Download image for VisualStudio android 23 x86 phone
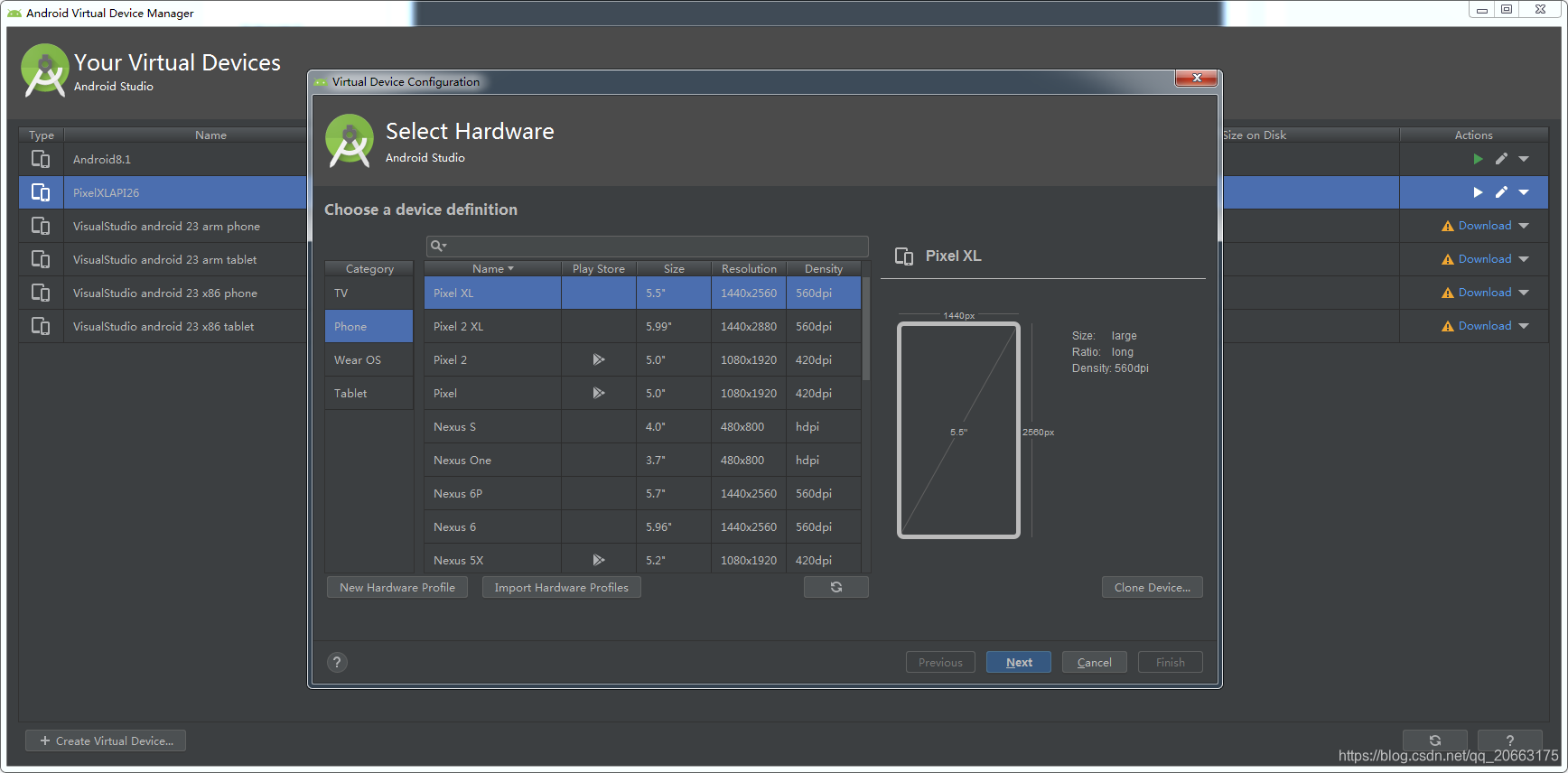Viewport: 1568px width, 773px height. pyautogui.click(x=1485, y=293)
